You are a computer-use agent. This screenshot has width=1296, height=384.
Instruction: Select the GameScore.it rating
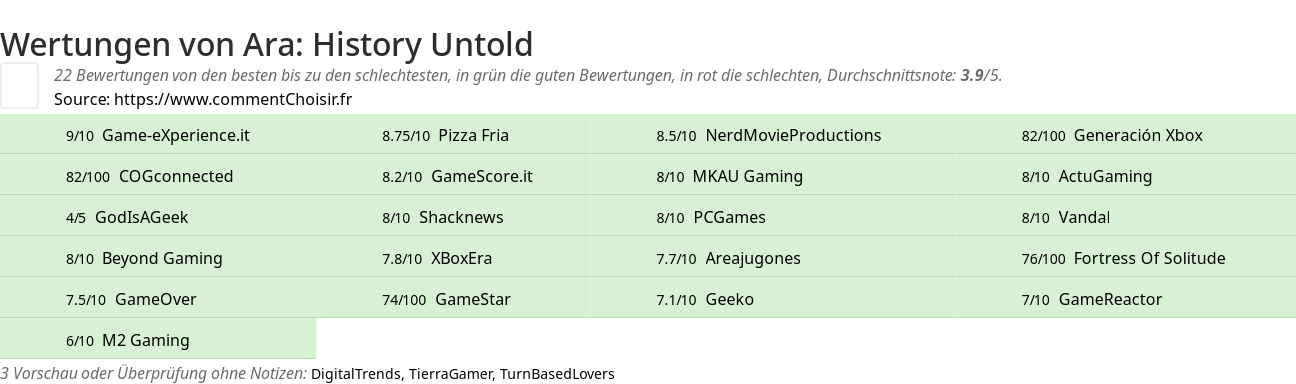click(x=457, y=176)
